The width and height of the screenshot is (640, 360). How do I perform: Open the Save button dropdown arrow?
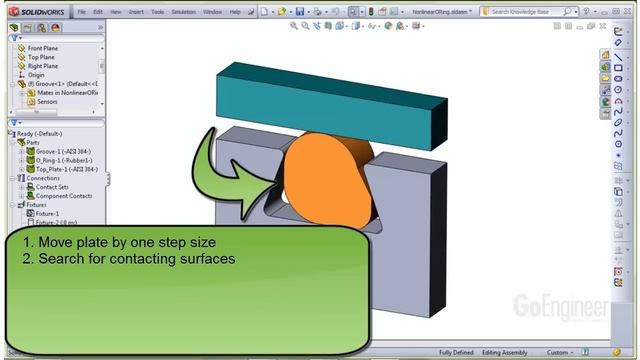[308, 12]
